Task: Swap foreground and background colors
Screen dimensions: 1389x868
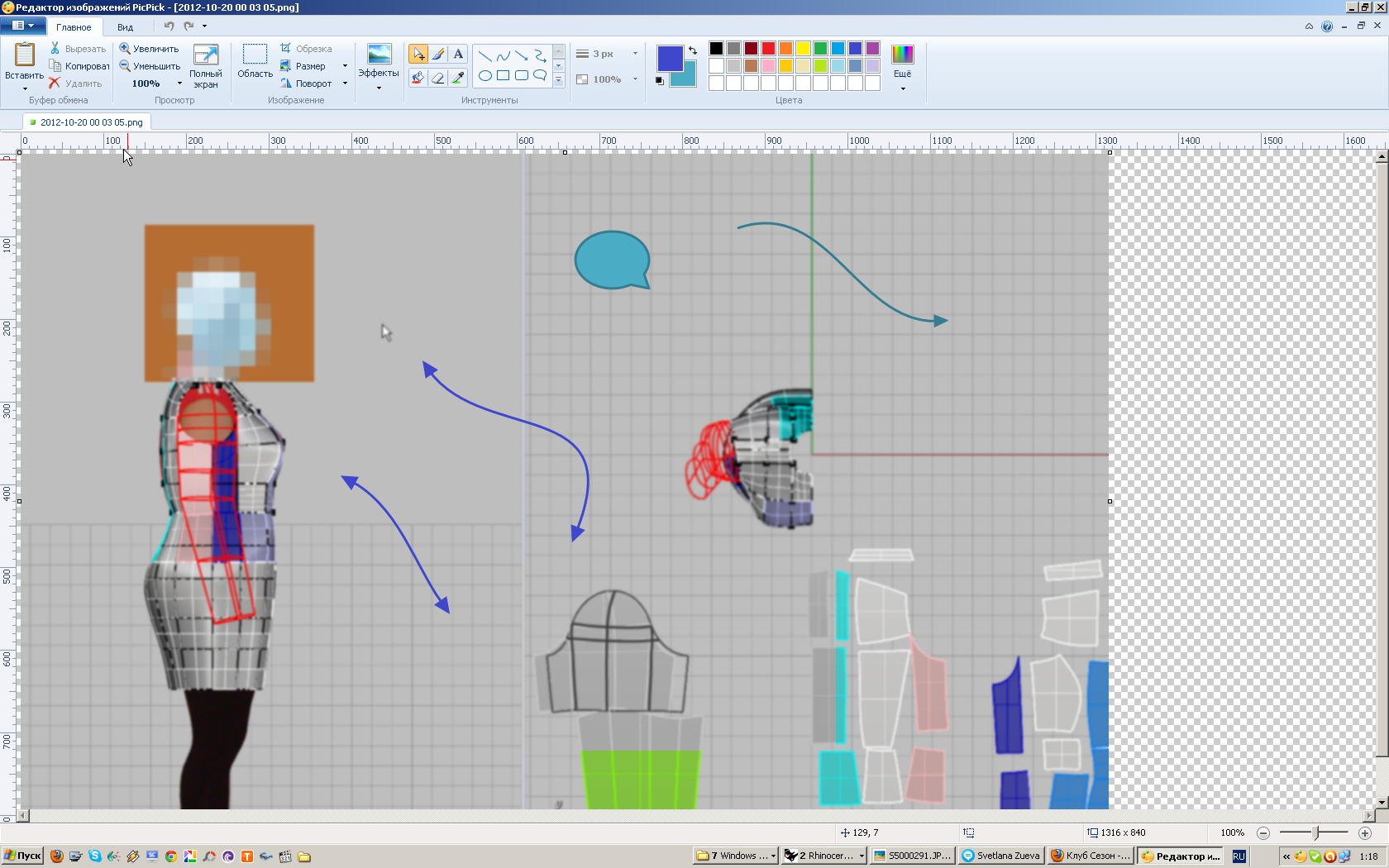Action: (693, 50)
